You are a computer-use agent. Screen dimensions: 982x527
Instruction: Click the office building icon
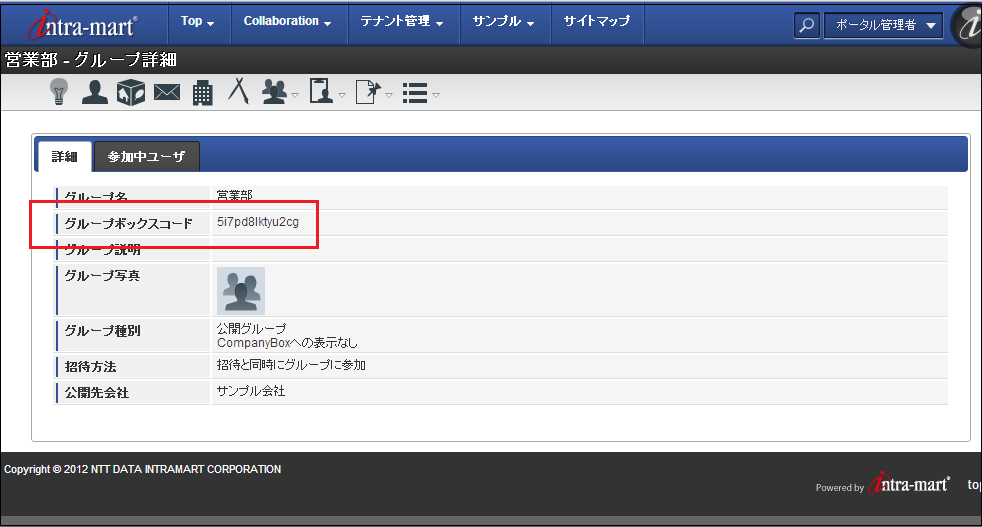click(x=202, y=93)
